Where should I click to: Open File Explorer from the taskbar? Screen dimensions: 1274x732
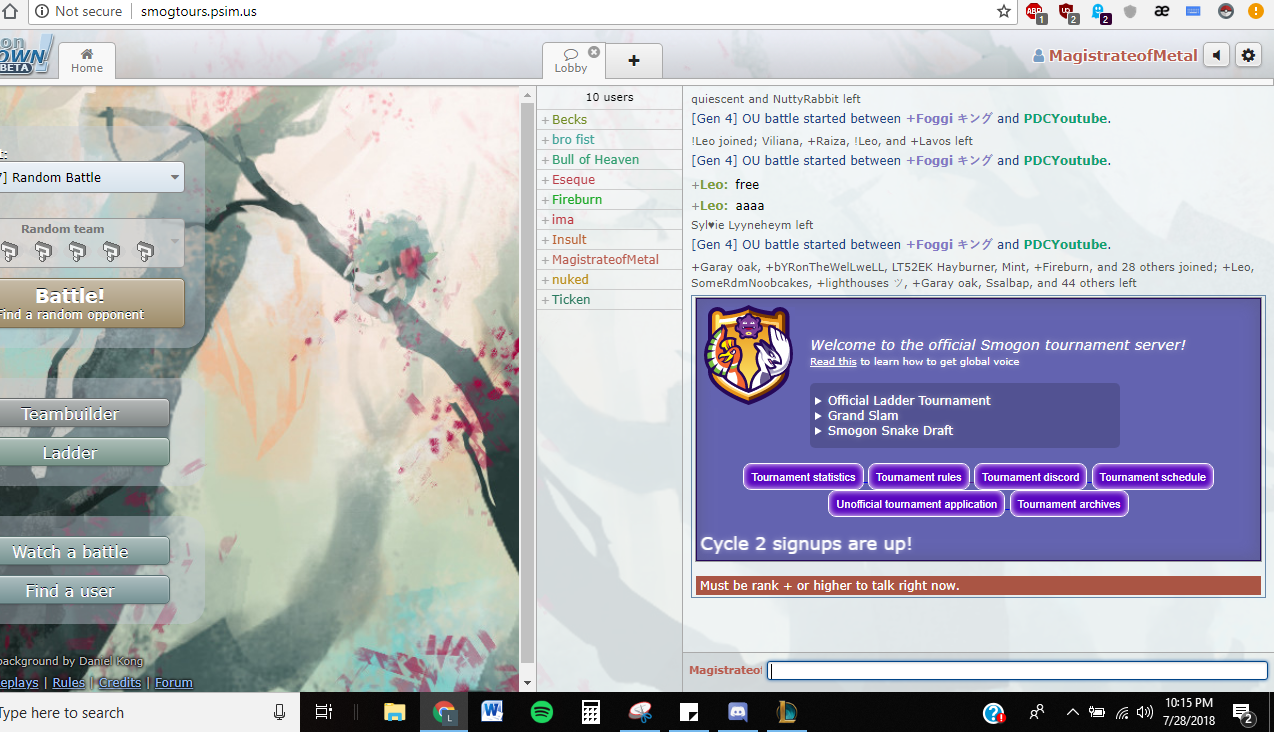click(395, 712)
